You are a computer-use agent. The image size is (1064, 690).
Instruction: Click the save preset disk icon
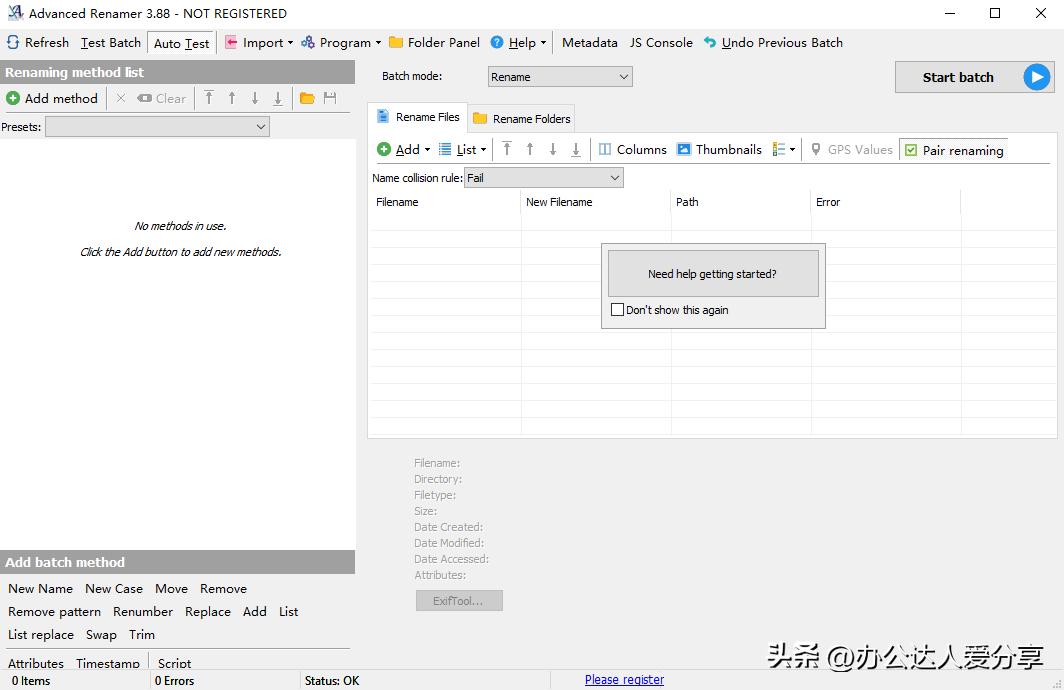tap(330, 98)
